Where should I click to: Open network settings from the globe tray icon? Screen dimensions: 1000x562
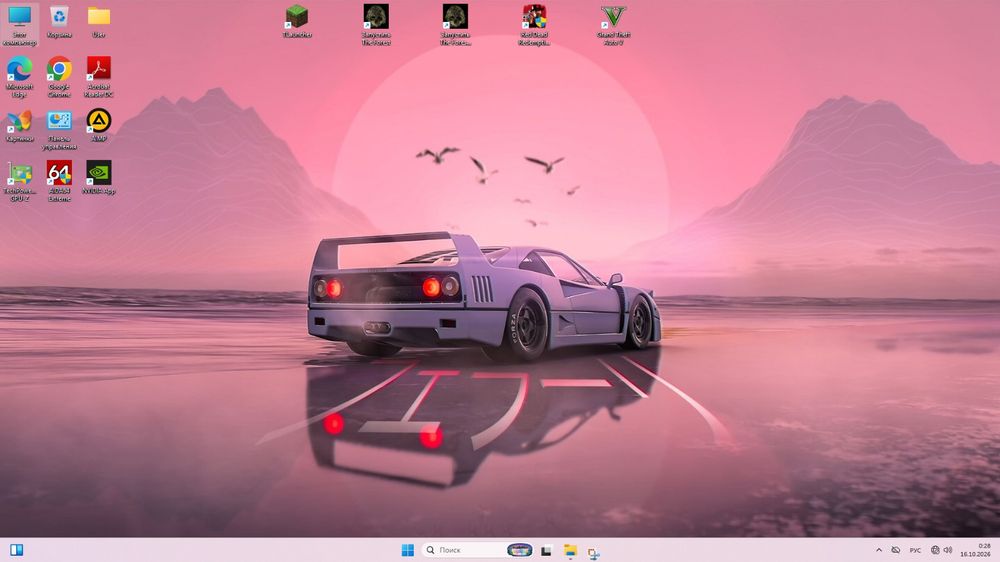pyautogui.click(x=935, y=550)
